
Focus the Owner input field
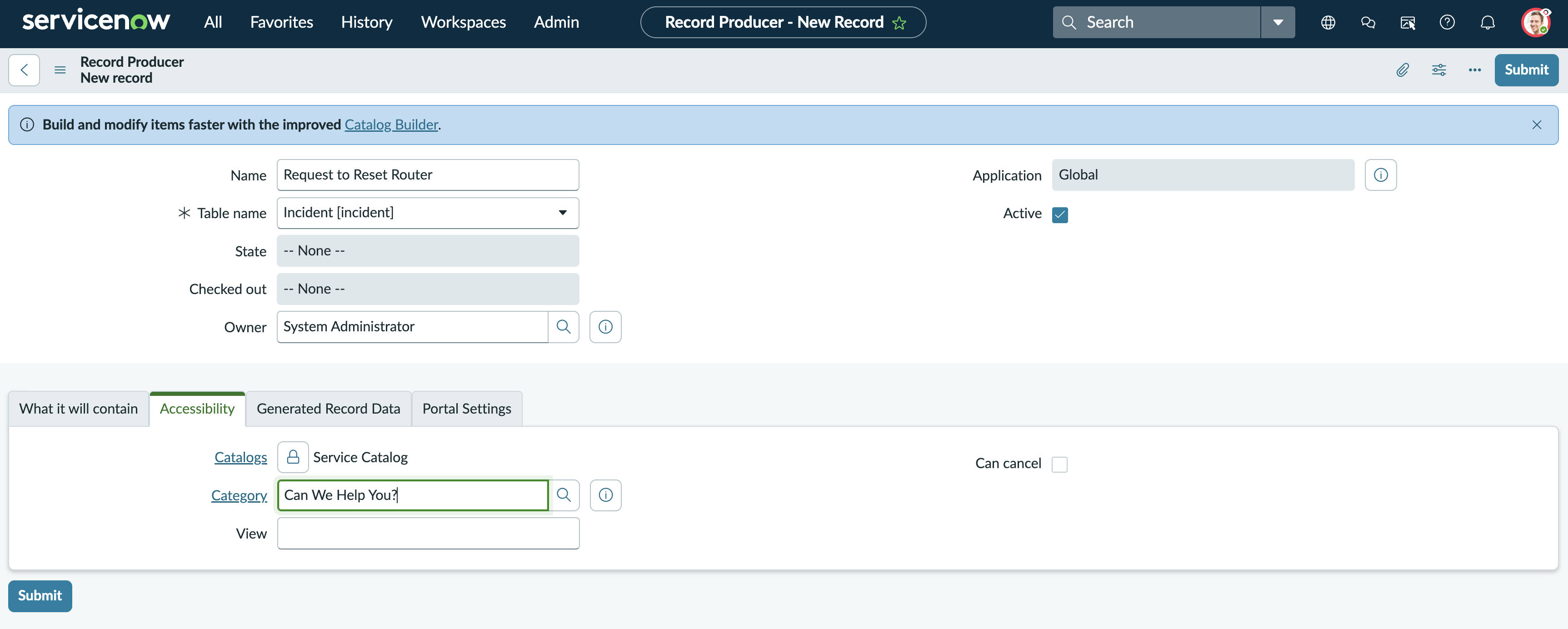412,327
